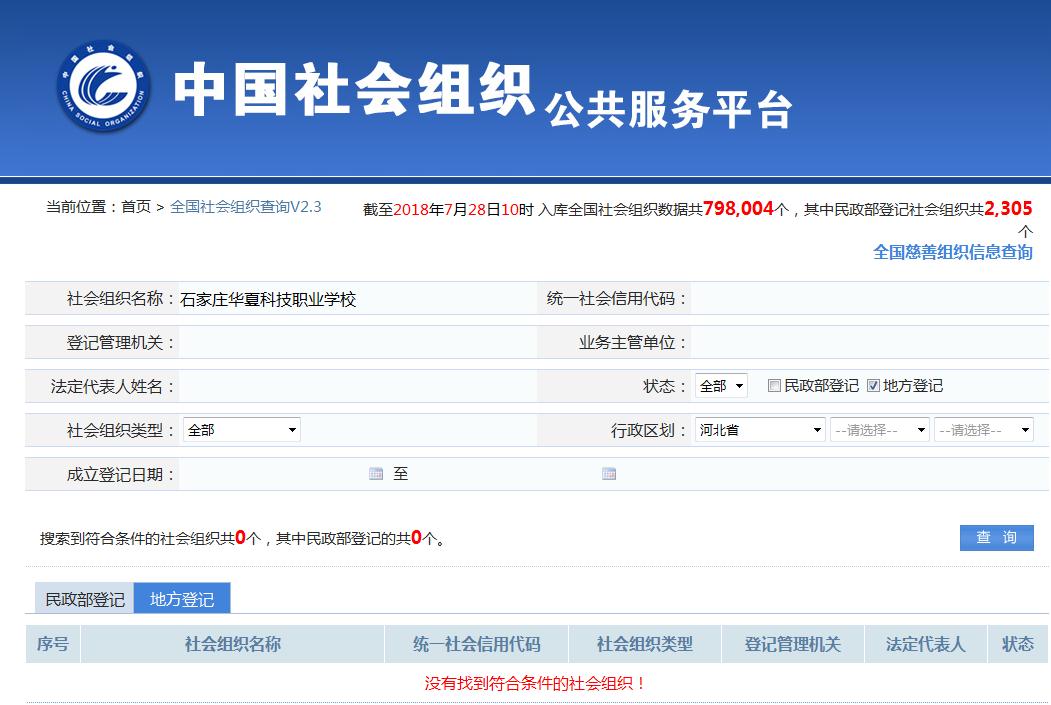
Task: Click the 798,004 total count figure
Action: click(x=738, y=208)
